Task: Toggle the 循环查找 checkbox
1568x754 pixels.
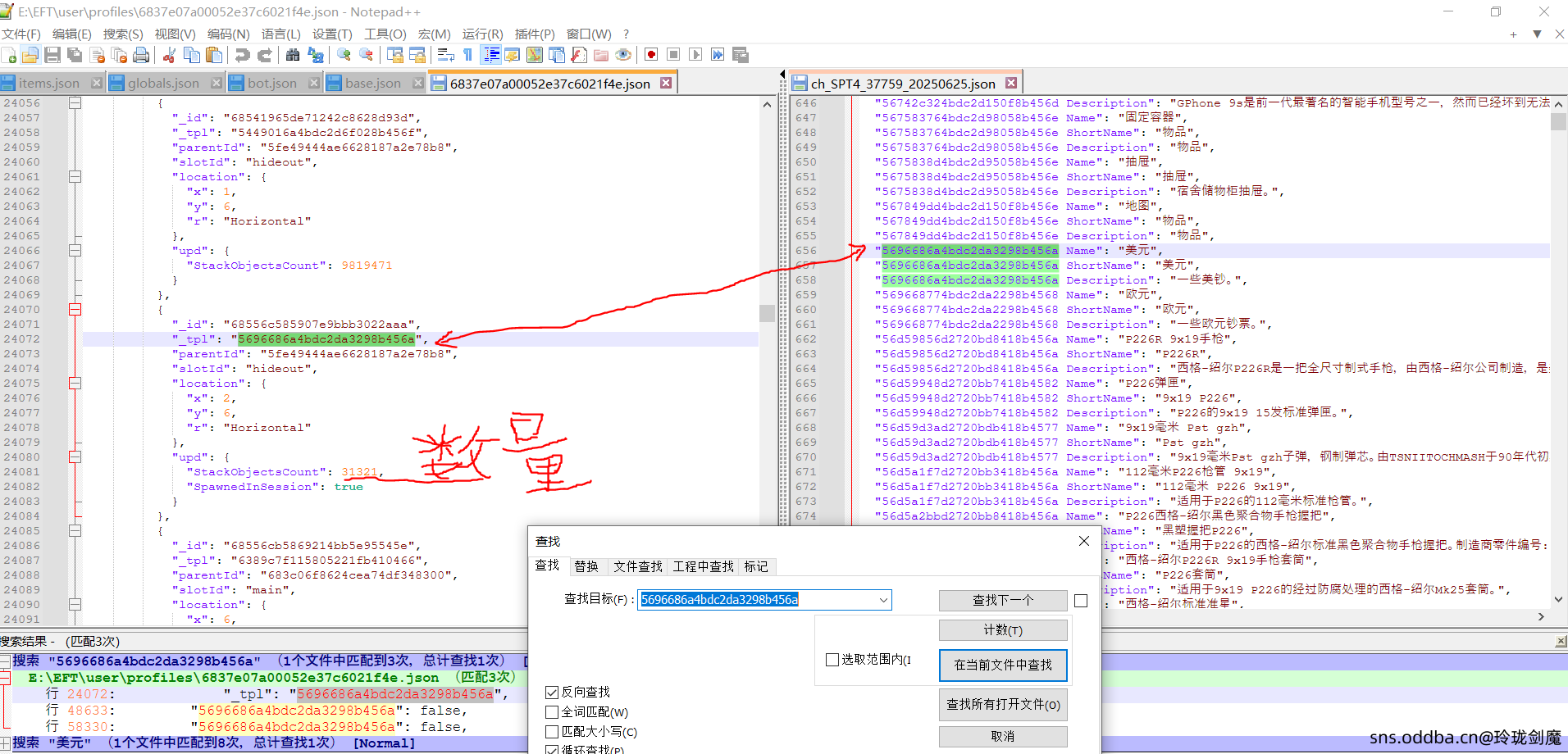Action: pos(552,750)
